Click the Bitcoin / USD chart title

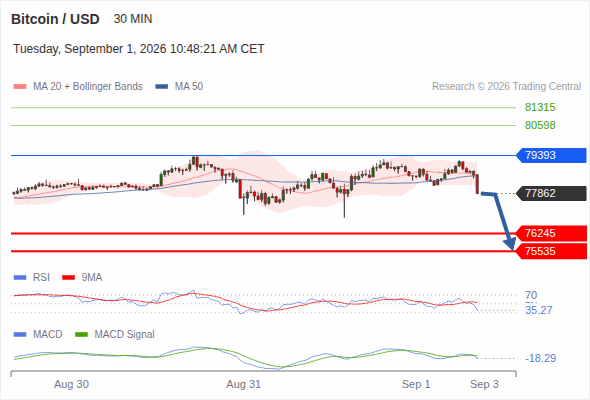[55, 19]
